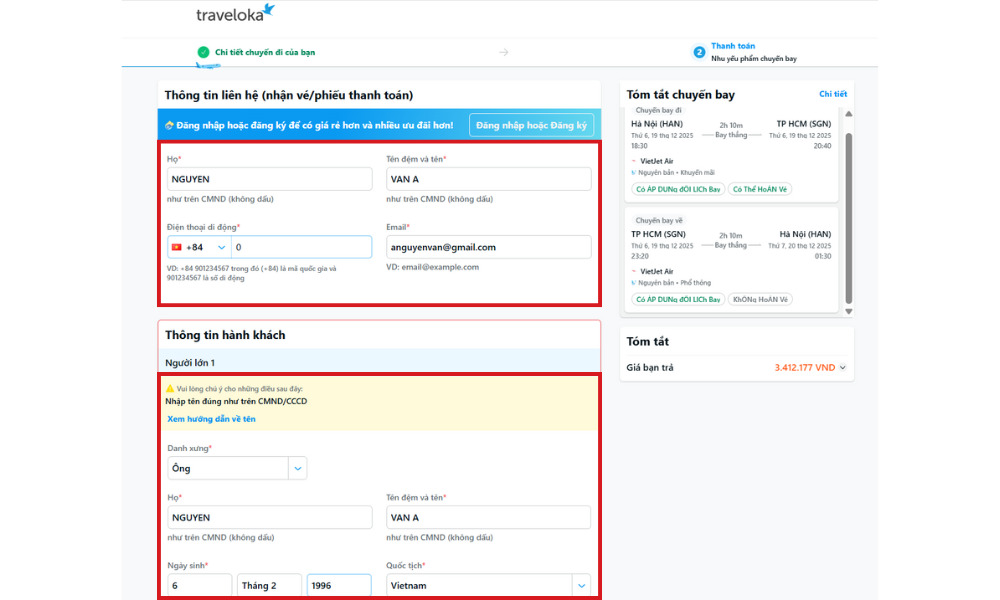Expand the Quốc tịch nationality dropdown
Image resolution: width=1000 pixels, height=600 pixels.
(580, 585)
